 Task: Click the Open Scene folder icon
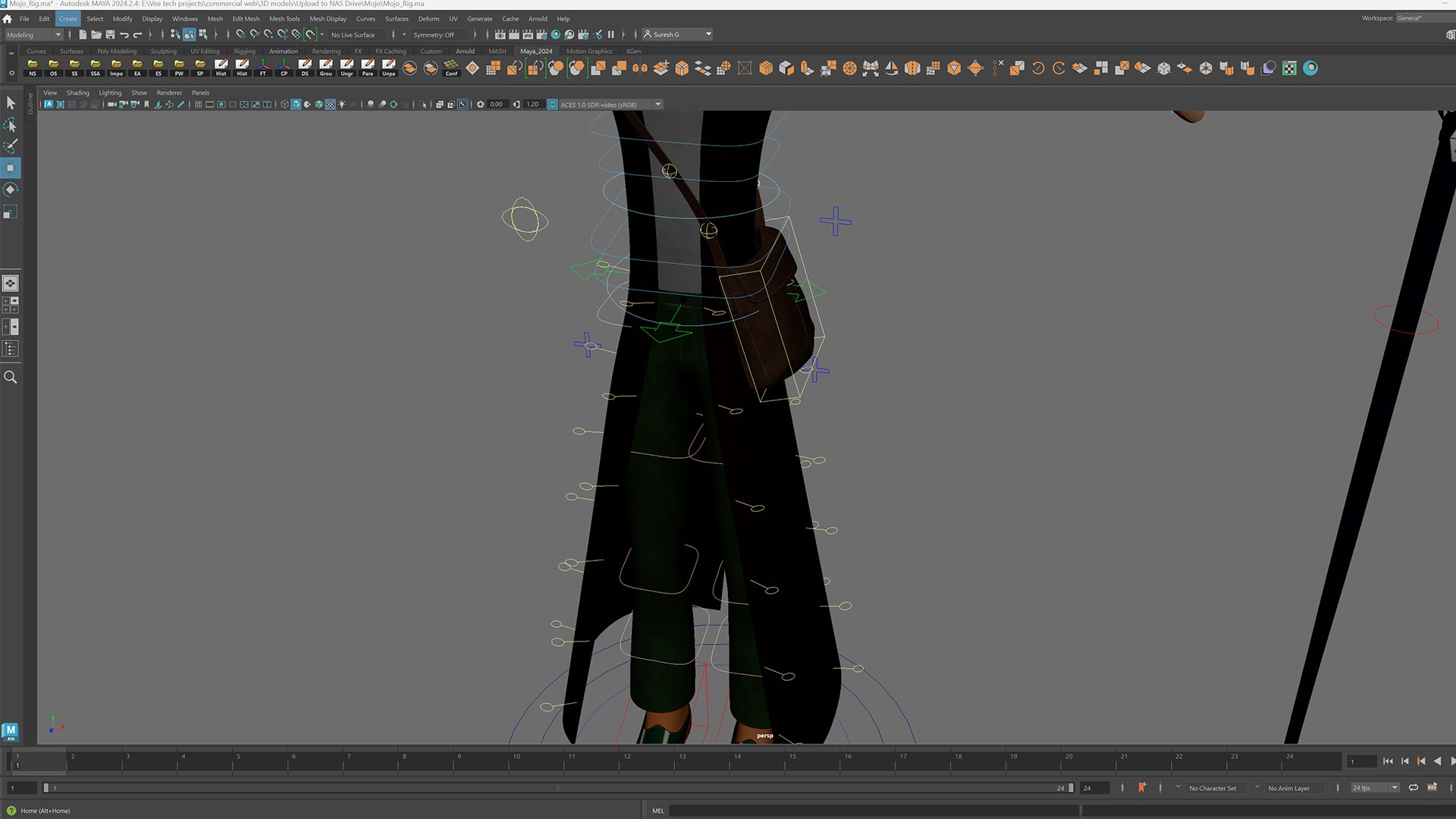coord(96,35)
